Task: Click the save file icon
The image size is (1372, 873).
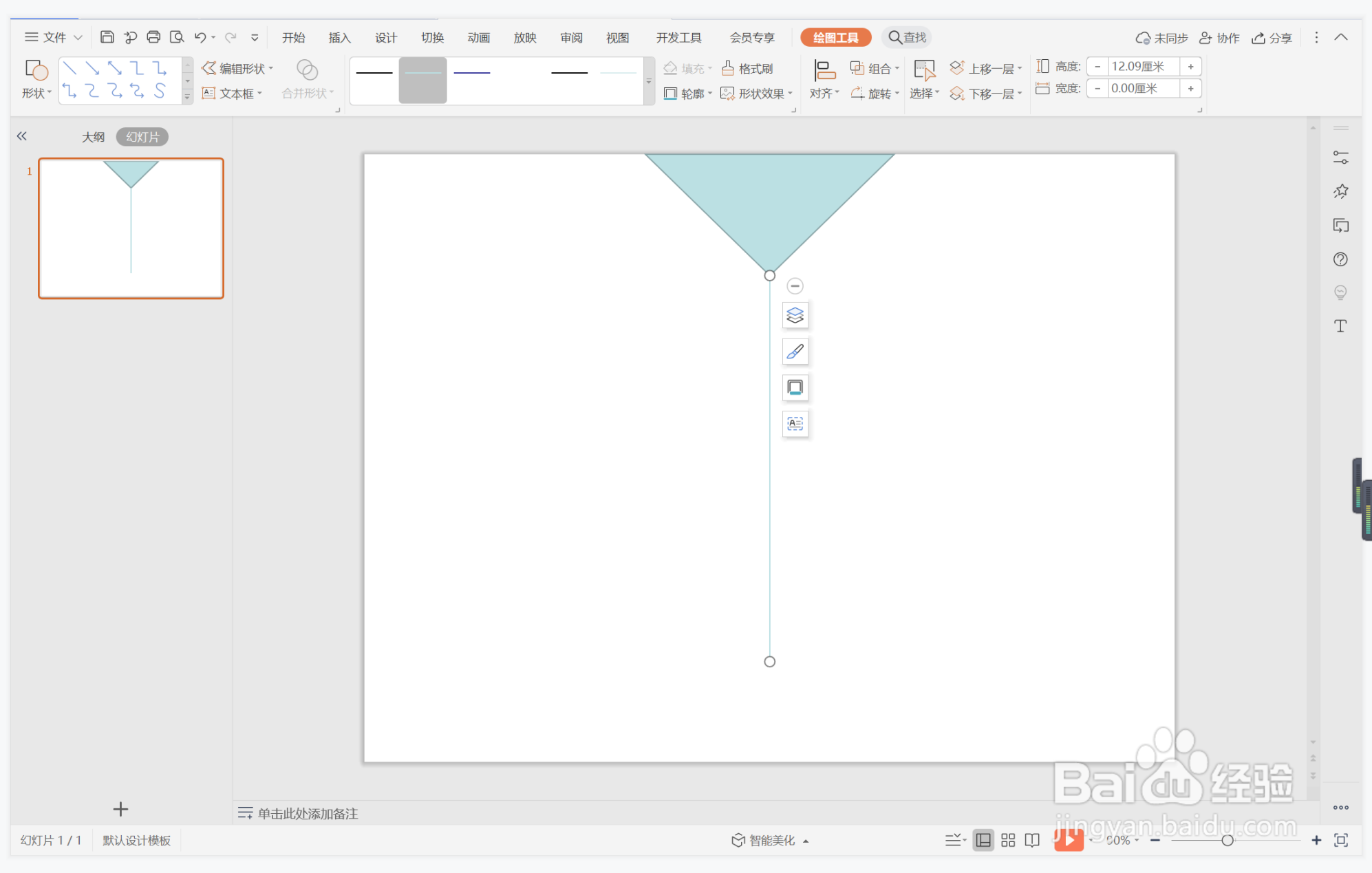Action: 107,37
